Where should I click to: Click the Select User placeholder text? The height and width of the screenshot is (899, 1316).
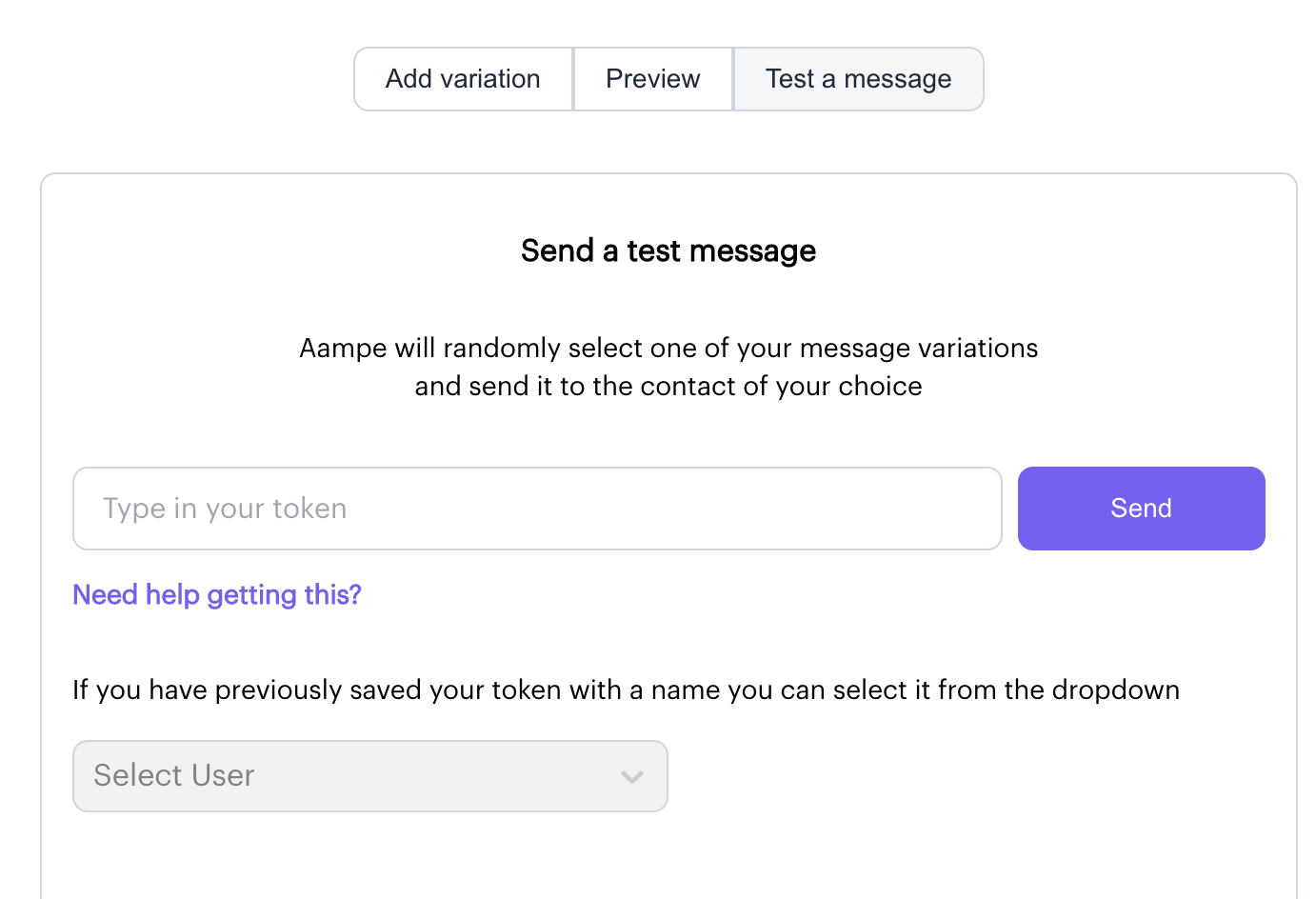pos(174,776)
